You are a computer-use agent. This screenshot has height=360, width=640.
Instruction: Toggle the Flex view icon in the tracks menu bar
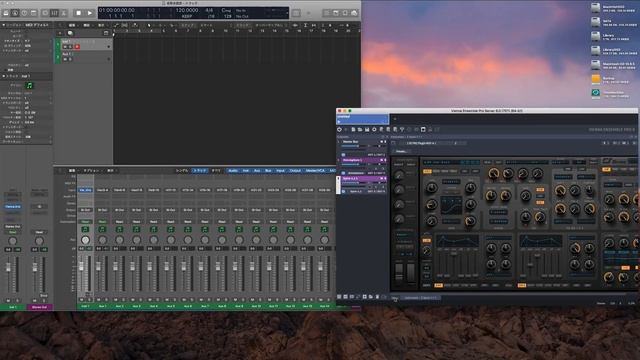coord(124,25)
